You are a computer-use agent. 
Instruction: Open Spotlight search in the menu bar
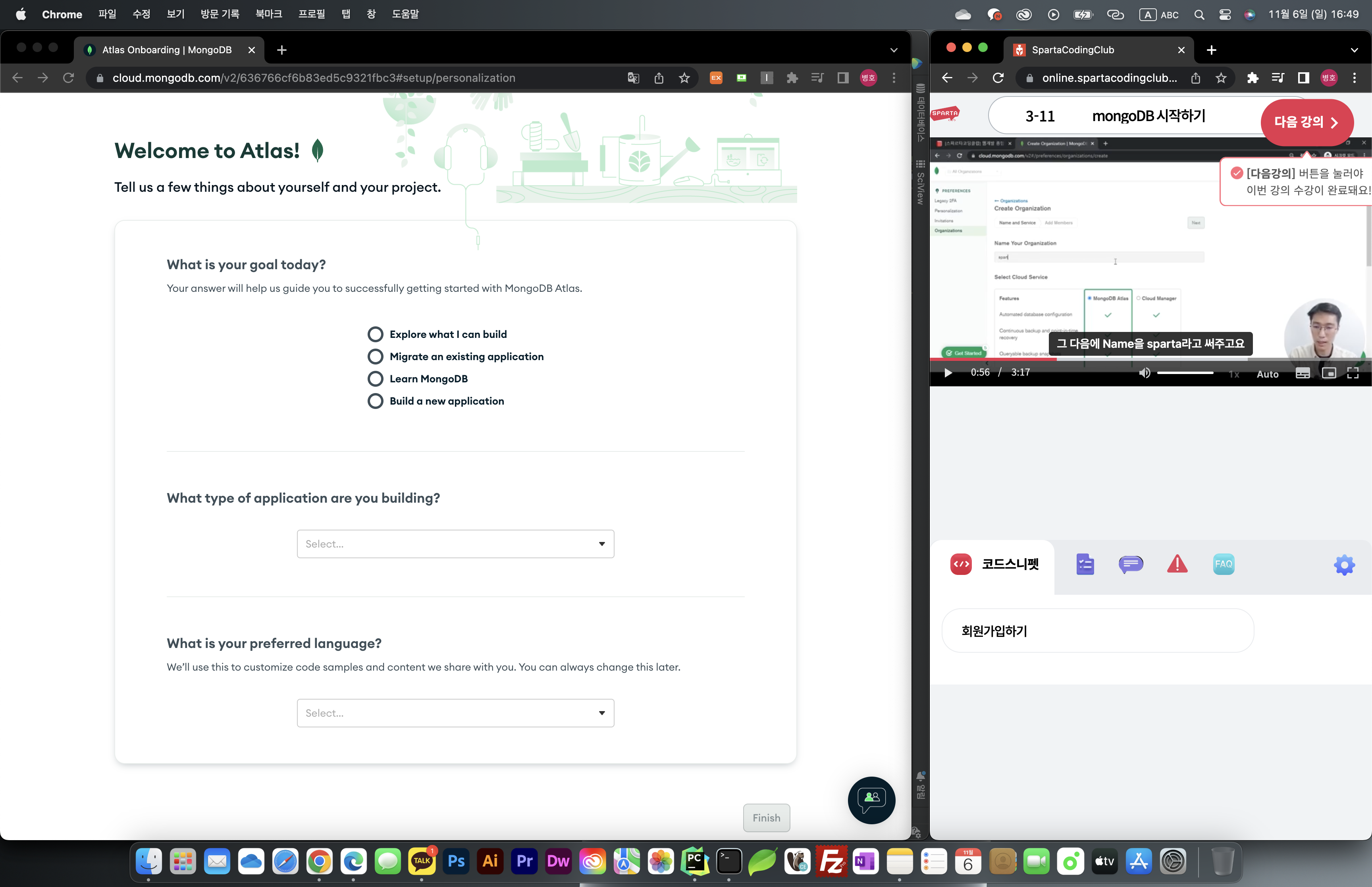1199,14
